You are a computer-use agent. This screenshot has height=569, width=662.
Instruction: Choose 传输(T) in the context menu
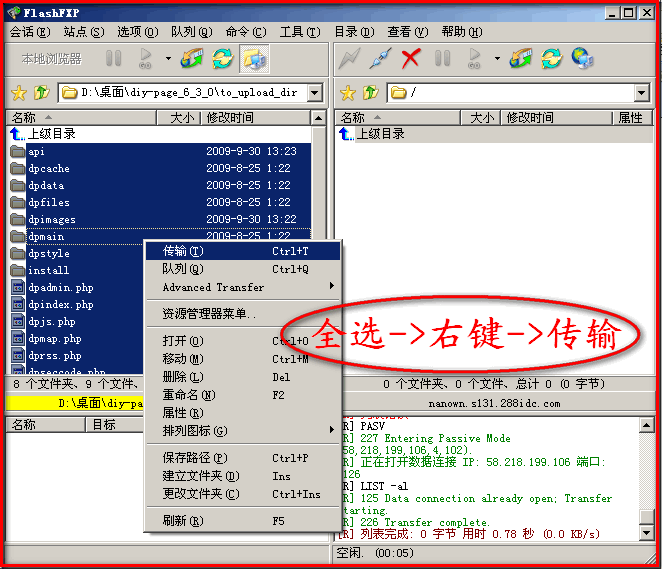tap(243, 251)
